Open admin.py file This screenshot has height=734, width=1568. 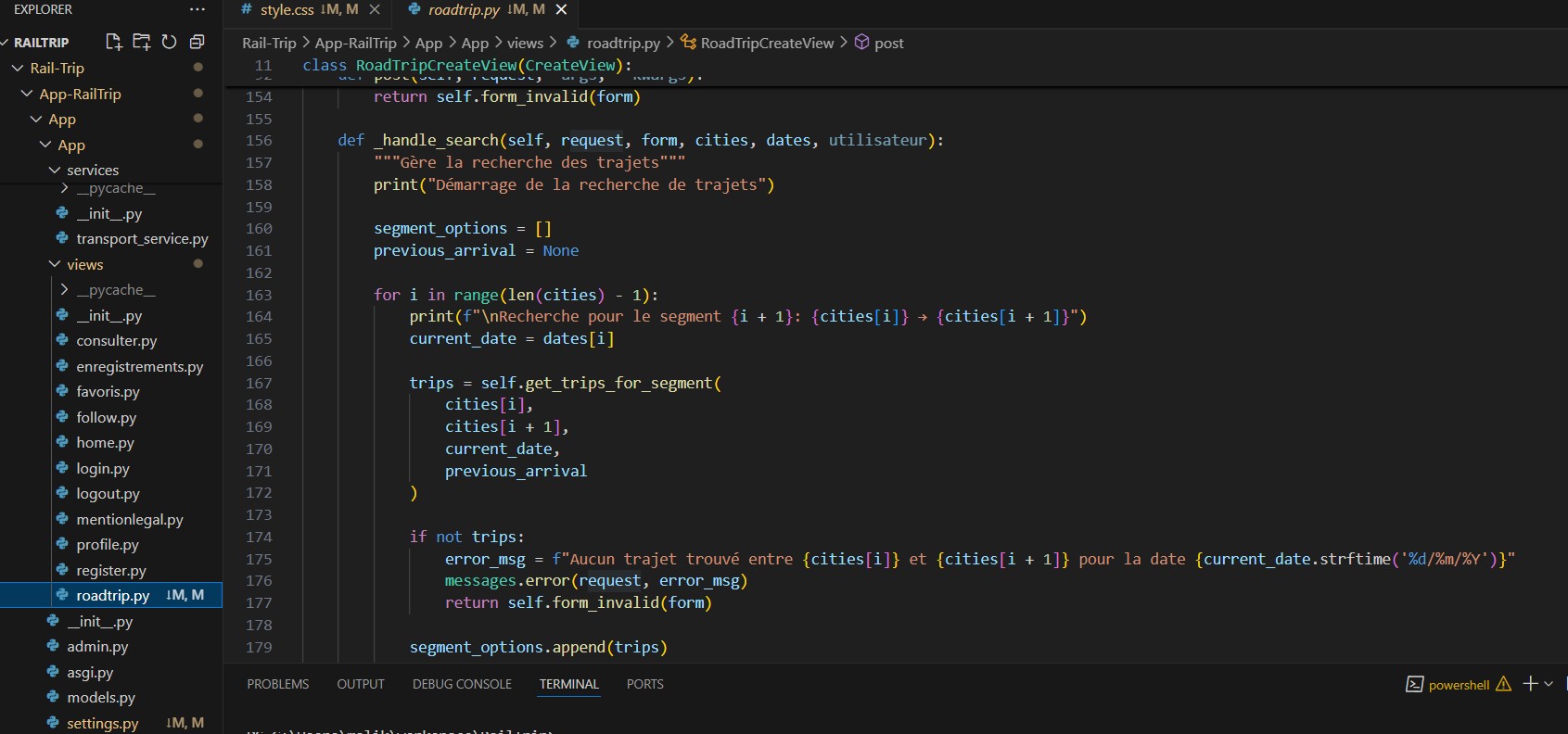(97, 647)
